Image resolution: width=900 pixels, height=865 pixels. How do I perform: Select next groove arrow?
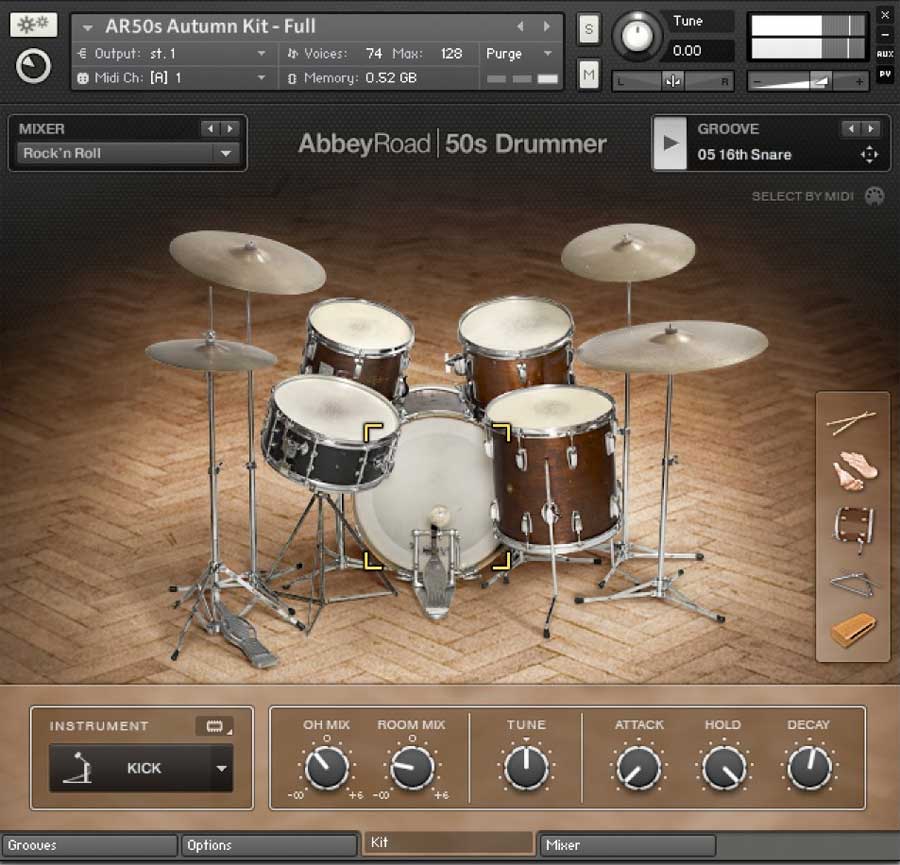click(871, 129)
